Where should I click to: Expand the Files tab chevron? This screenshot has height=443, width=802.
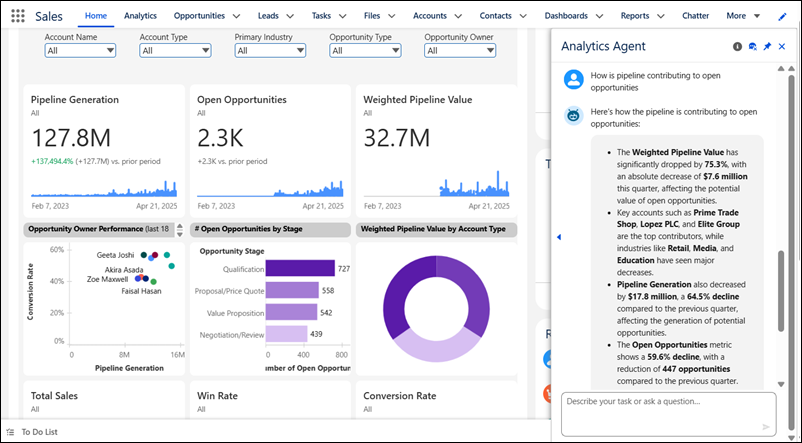coord(392,16)
